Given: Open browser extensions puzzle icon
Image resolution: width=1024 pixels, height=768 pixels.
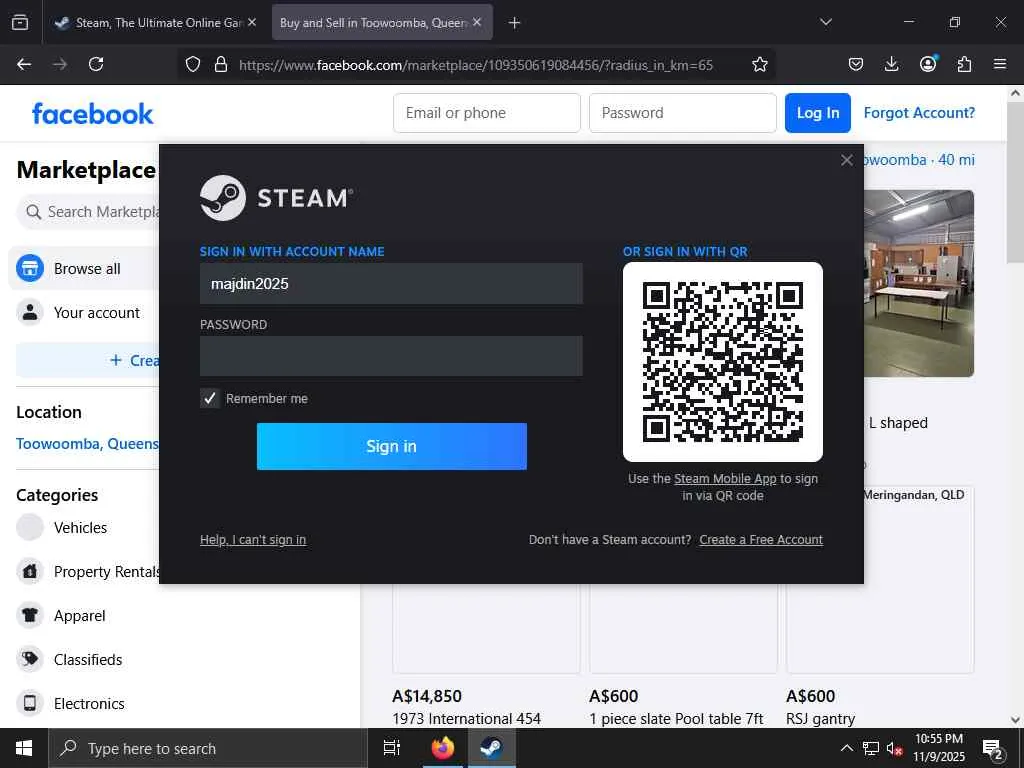Looking at the screenshot, I should click(x=964, y=64).
